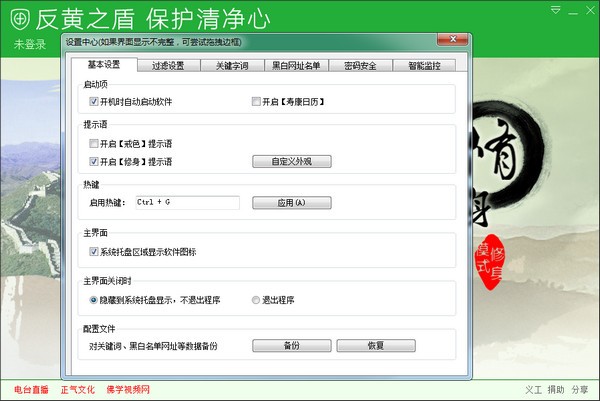The image size is (600, 401).
Task: Toggle the 开启【寿康日历】 checkbox
Action: [257, 102]
